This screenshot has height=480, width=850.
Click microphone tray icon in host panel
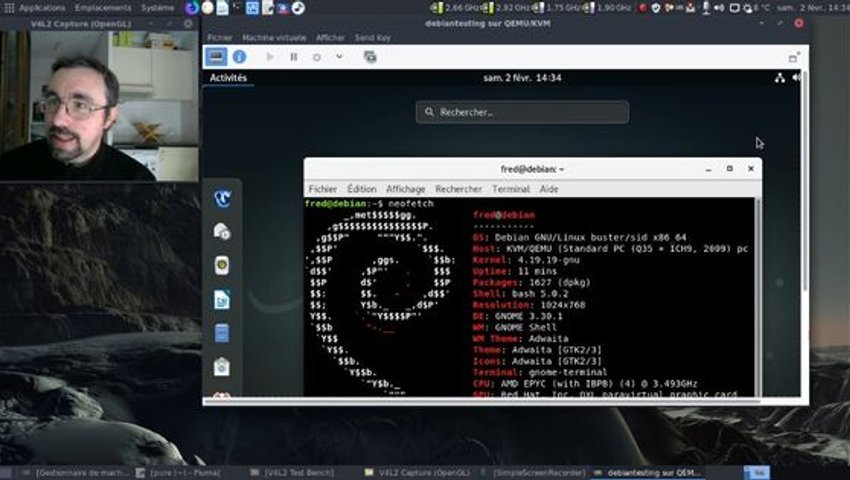(706, 8)
